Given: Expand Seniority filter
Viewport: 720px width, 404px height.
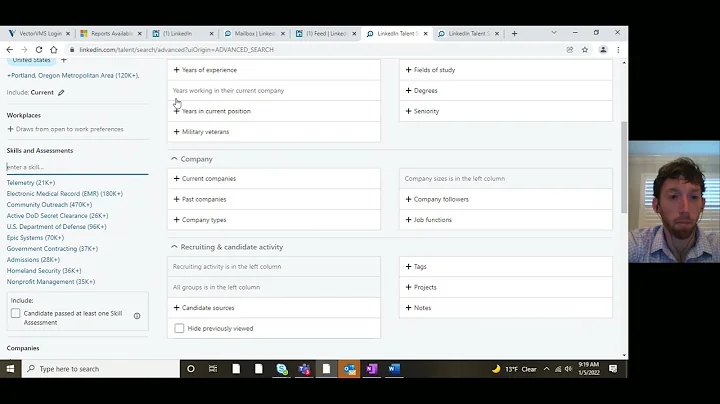Looking at the screenshot, I should (506, 111).
